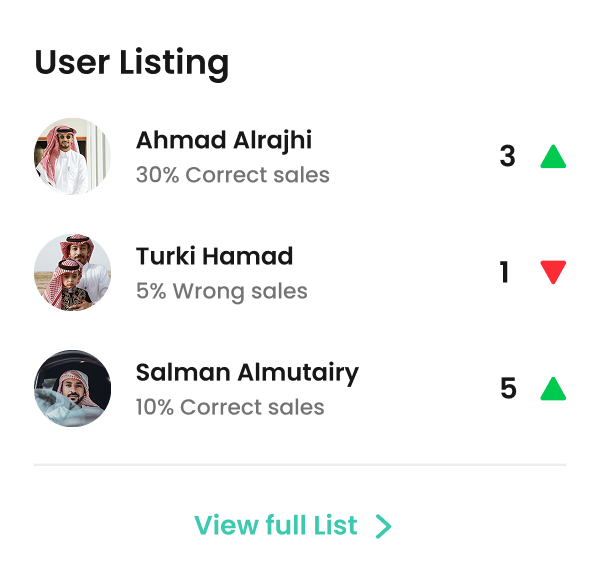Viewport: 600px width, 587px height.
Task: Click the green up arrow beside Salman Almutairy
Action: pos(553,388)
